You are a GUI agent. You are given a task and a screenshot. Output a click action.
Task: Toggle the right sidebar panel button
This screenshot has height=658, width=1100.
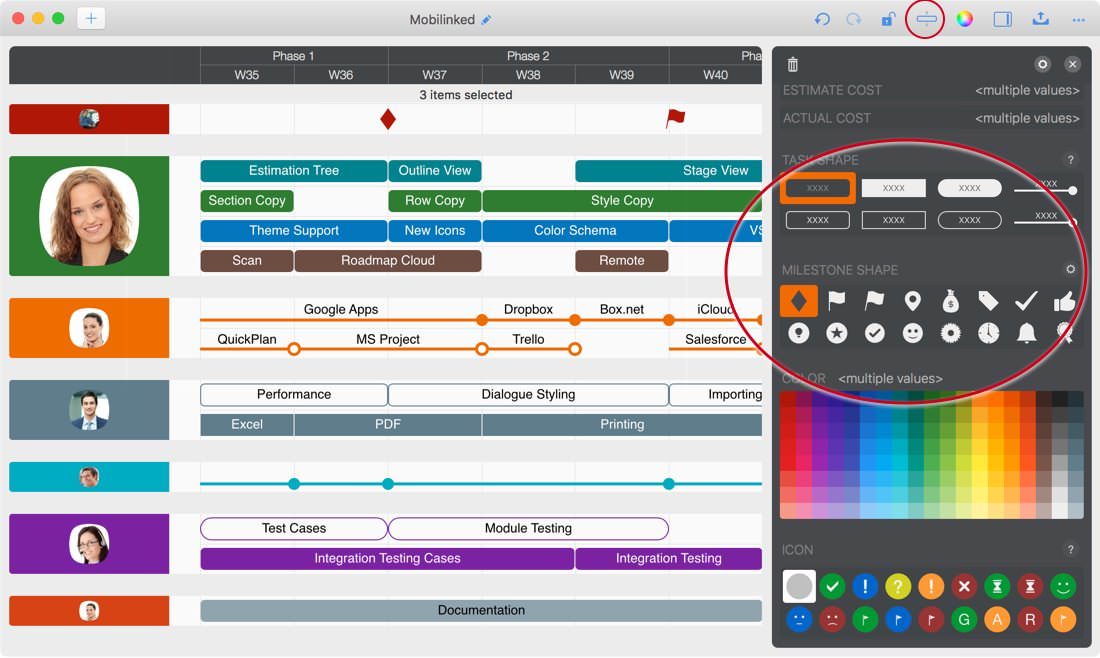pyautogui.click(x=1002, y=19)
